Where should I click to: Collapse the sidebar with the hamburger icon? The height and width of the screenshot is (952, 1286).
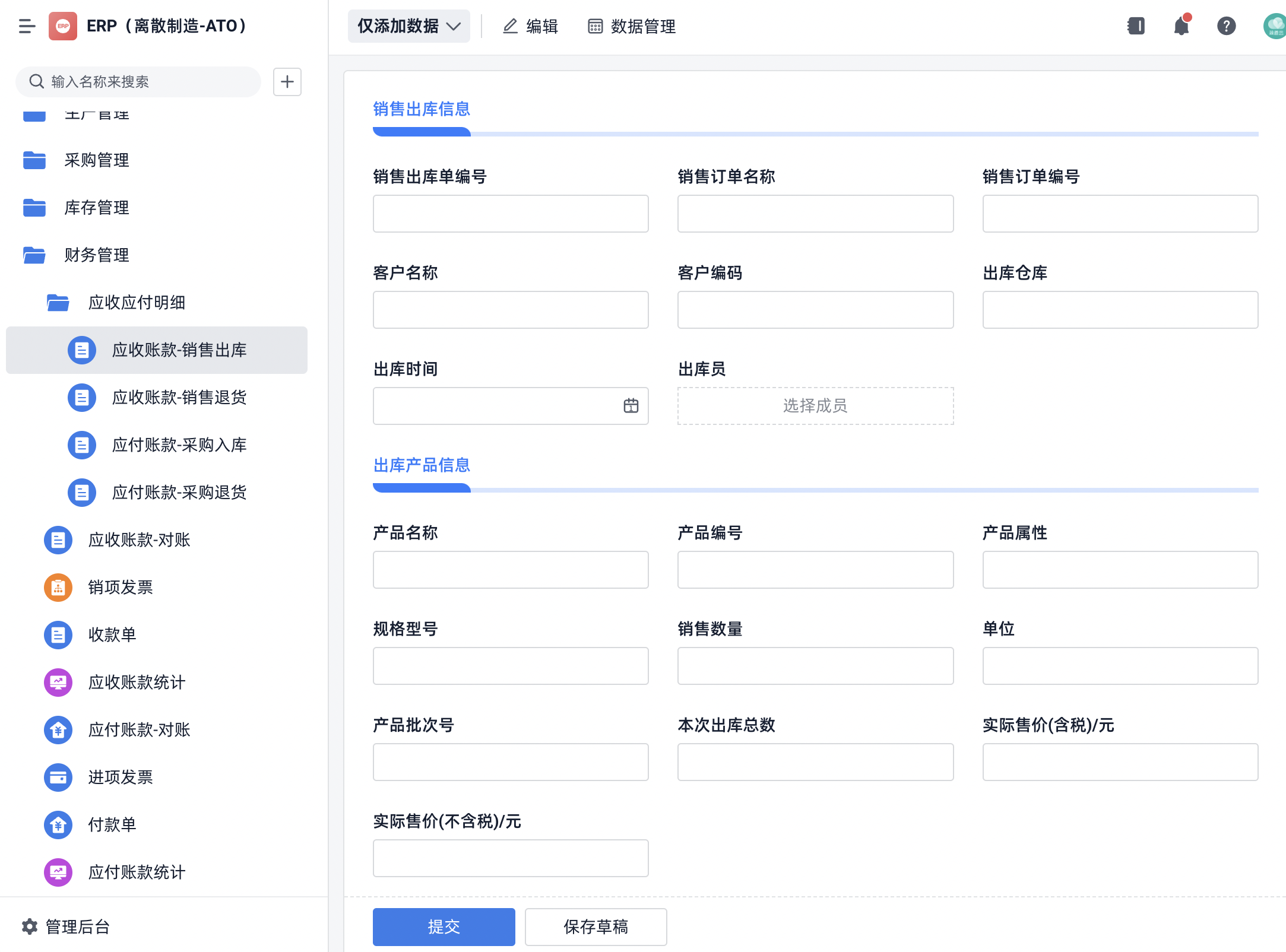pos(27,26)
